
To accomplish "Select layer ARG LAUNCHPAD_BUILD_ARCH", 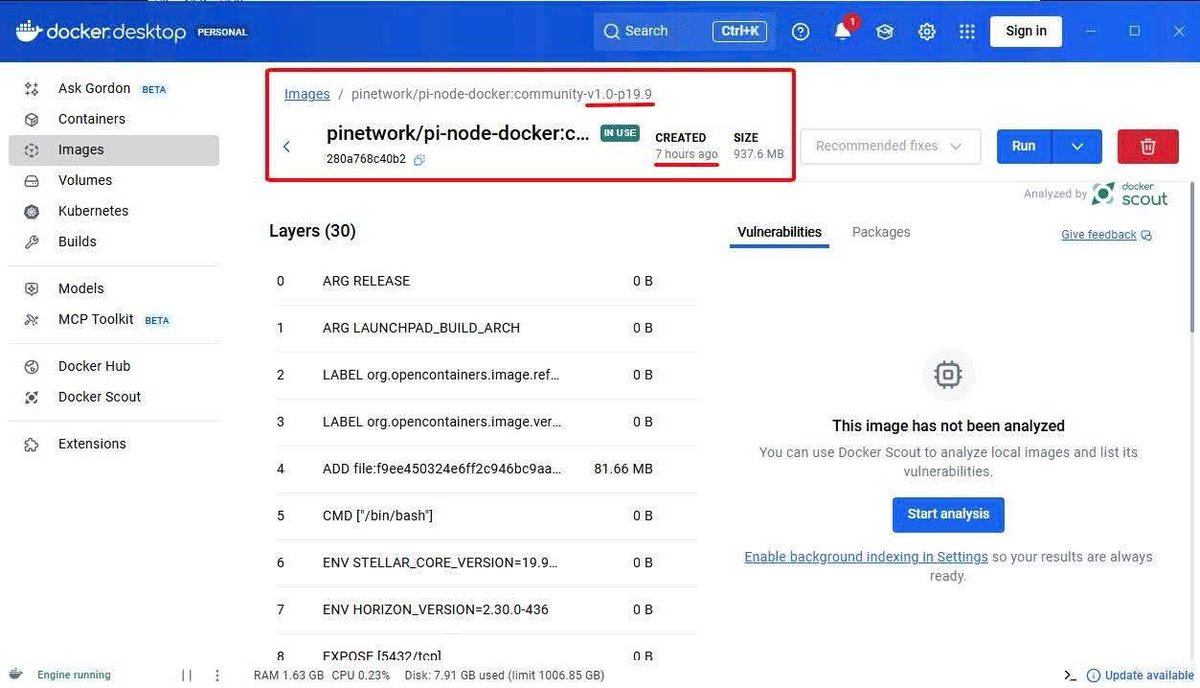I will [483, 328].
